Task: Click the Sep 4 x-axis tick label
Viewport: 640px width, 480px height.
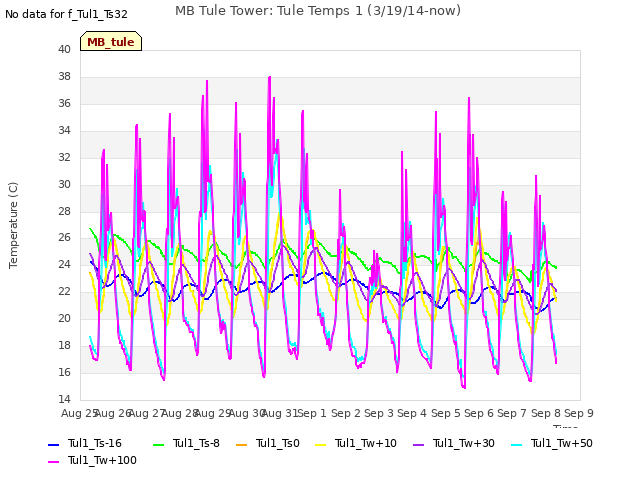Action: 412,413
